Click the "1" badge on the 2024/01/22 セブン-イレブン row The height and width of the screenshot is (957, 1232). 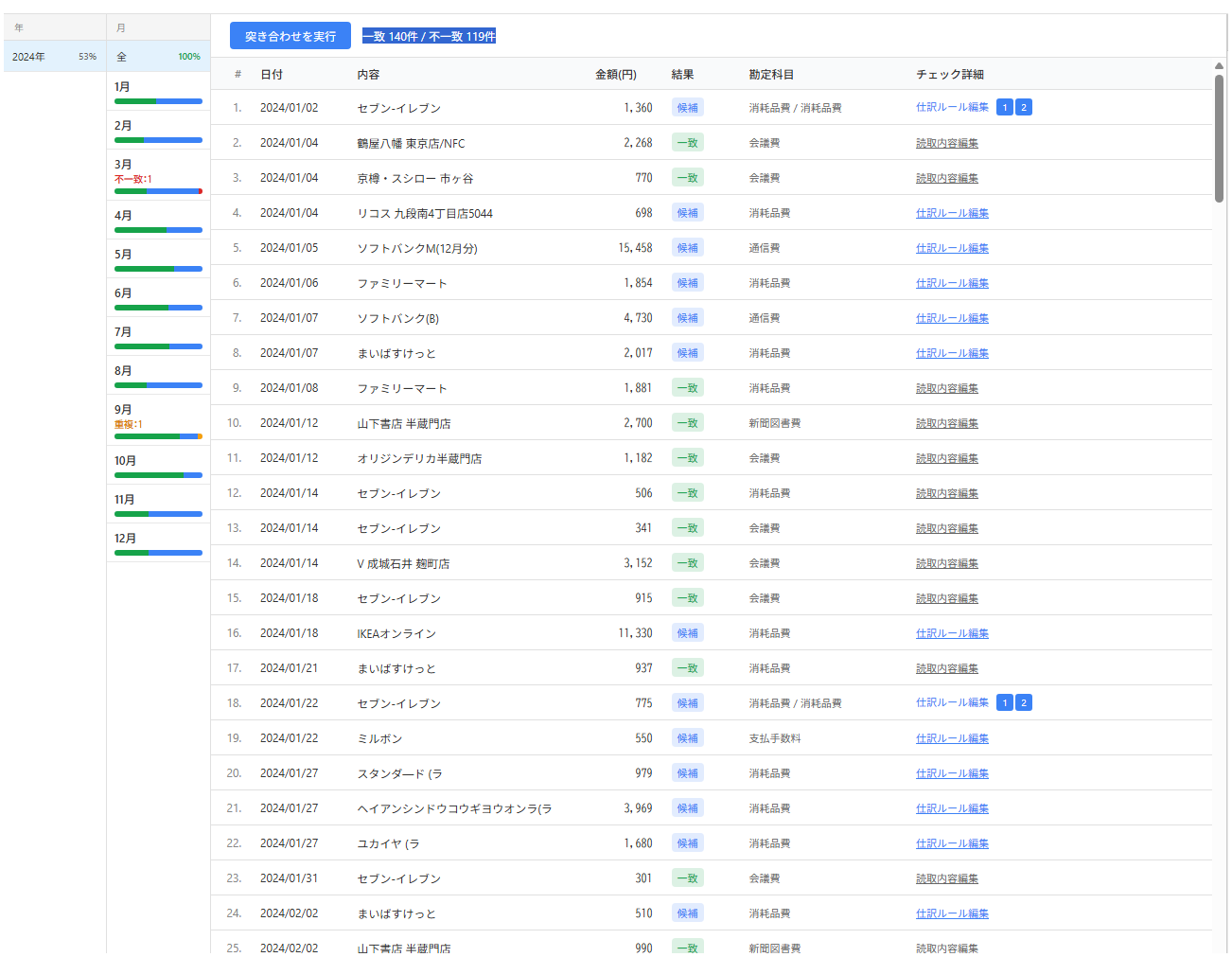[1004, 702]
